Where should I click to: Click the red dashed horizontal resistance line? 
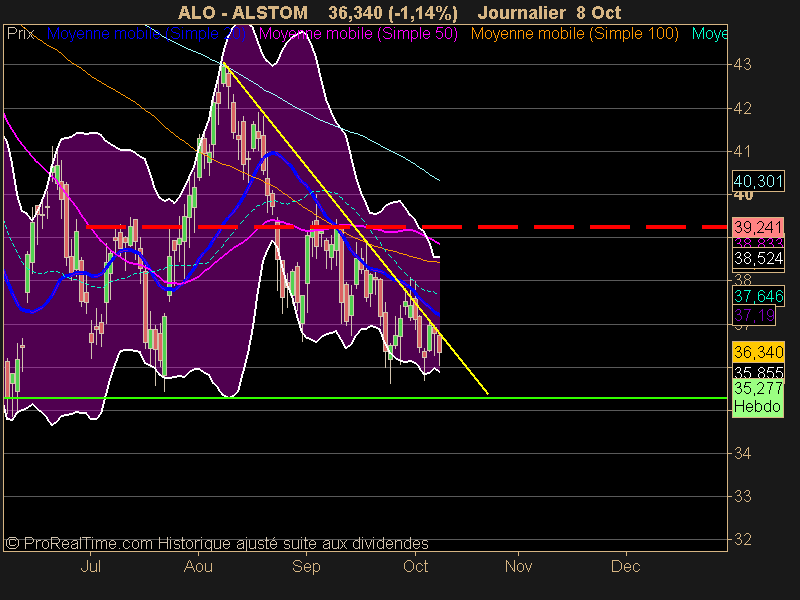[407, 227]
